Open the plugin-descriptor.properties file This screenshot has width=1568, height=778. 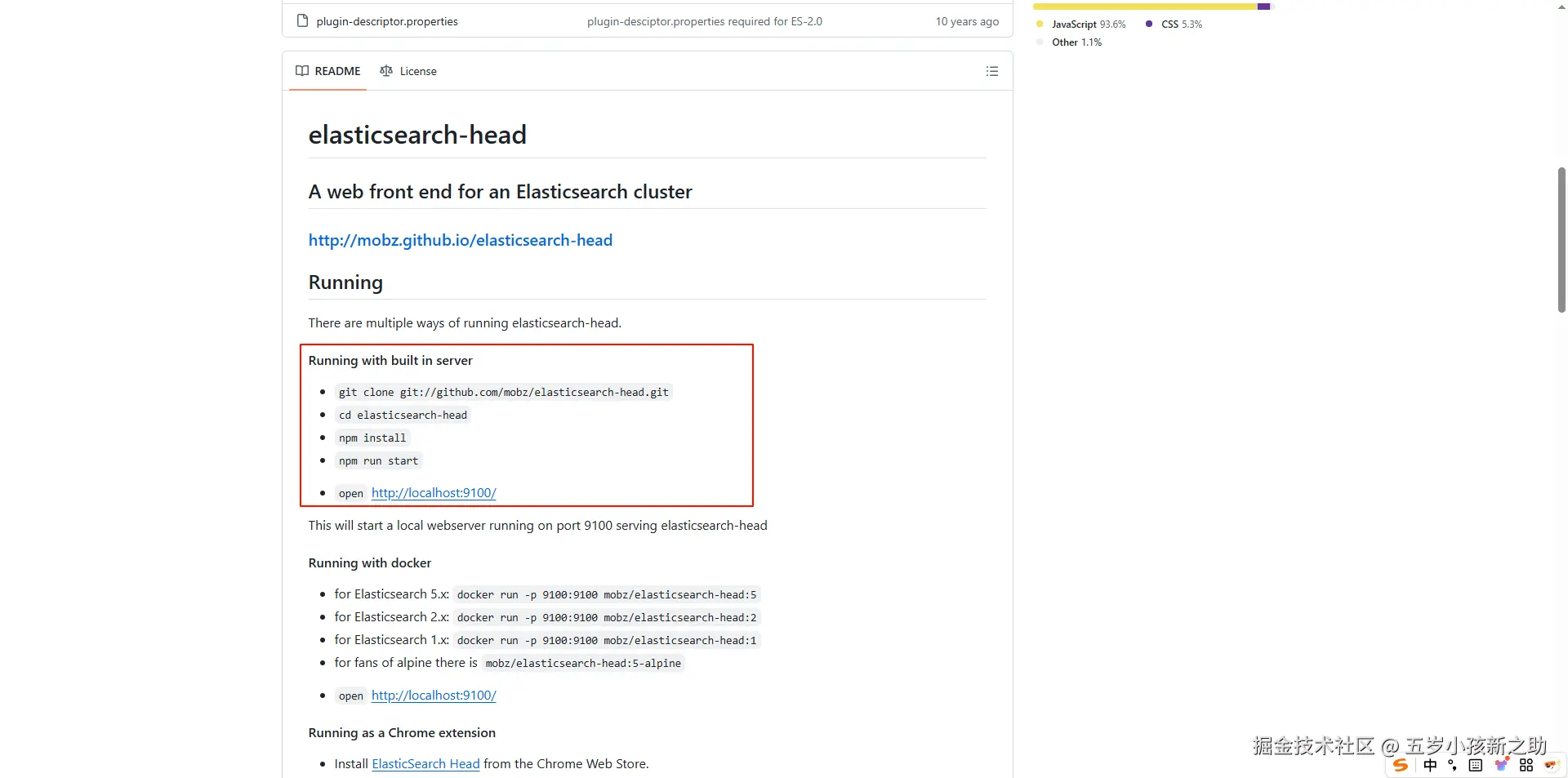(387, 21)
